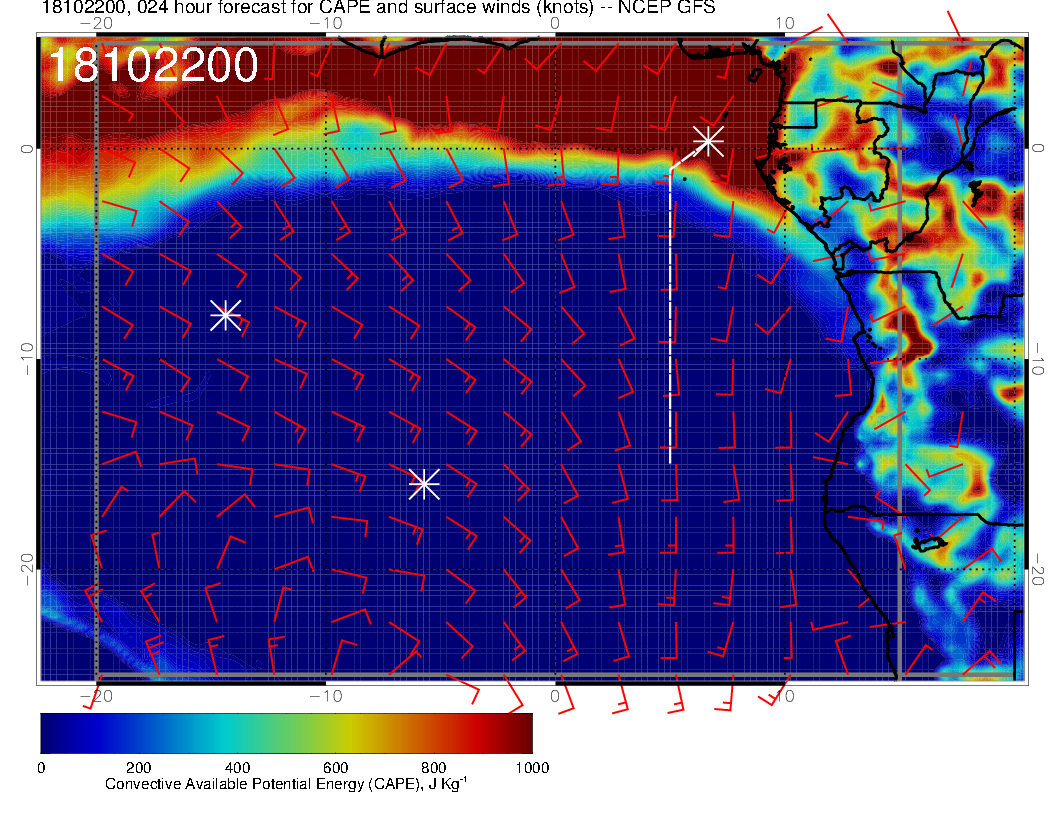Select the yellow section of the CAPE colorbar

coord(345,733)
